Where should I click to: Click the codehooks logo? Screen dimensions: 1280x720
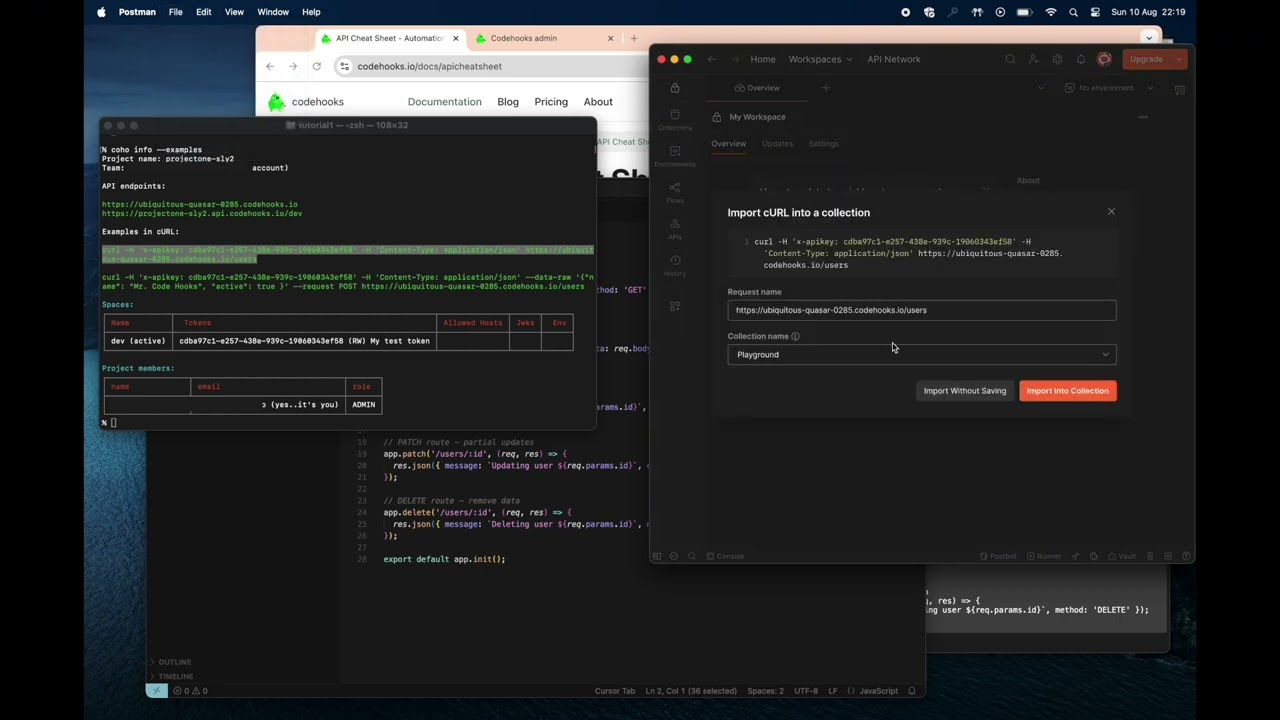305,102
